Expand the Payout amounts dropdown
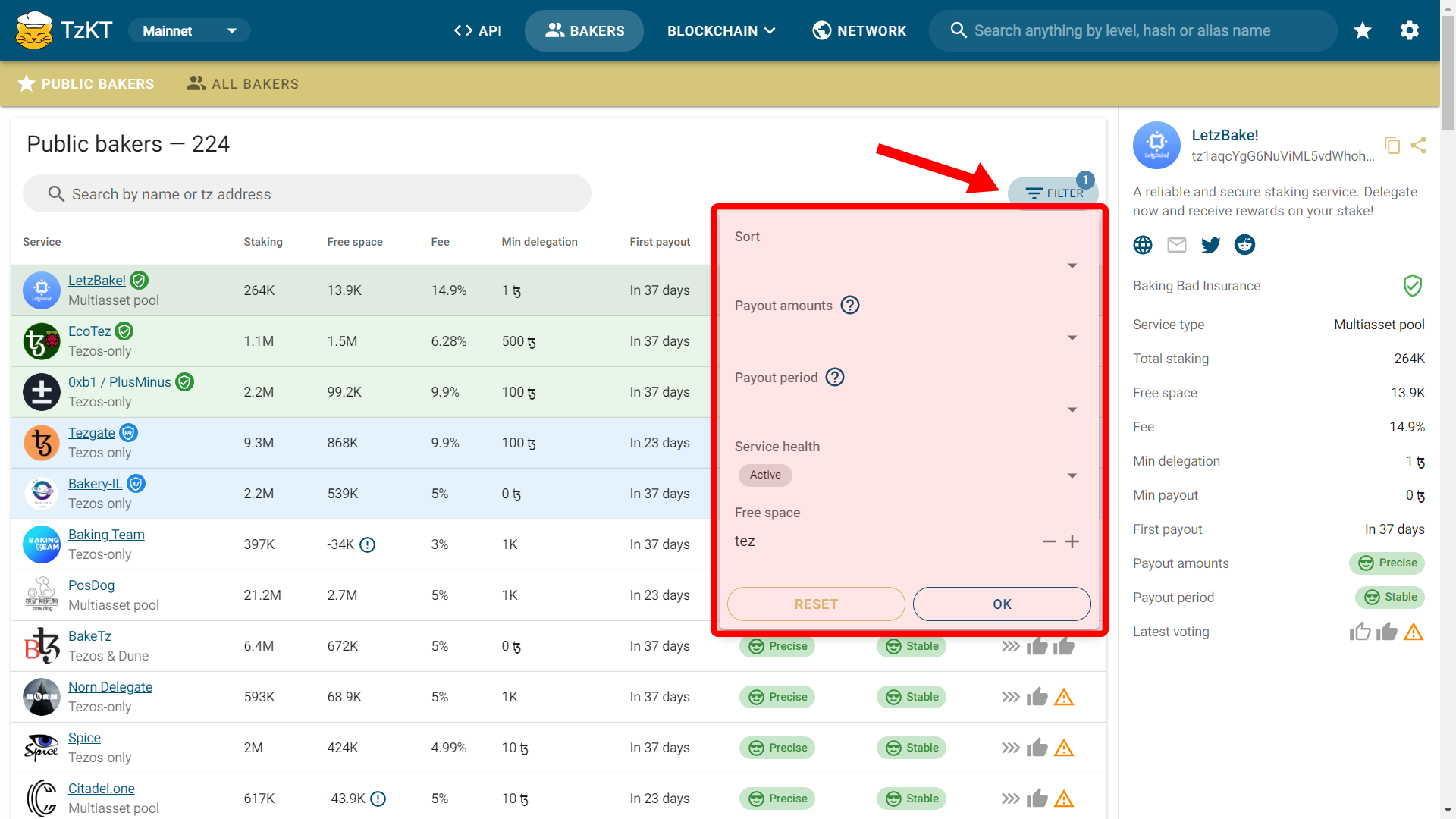This screenshot has height=819, width=1456. click(1073, 336)
